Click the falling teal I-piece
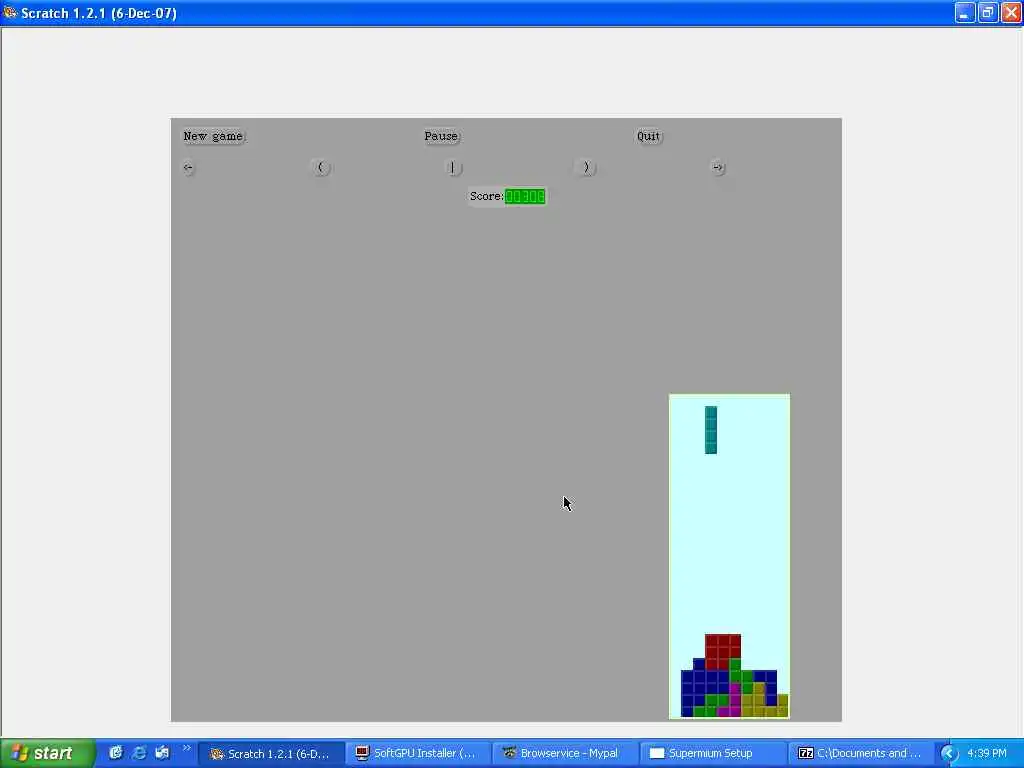This screenshot has height=768, width=1024. coord(711,430)
